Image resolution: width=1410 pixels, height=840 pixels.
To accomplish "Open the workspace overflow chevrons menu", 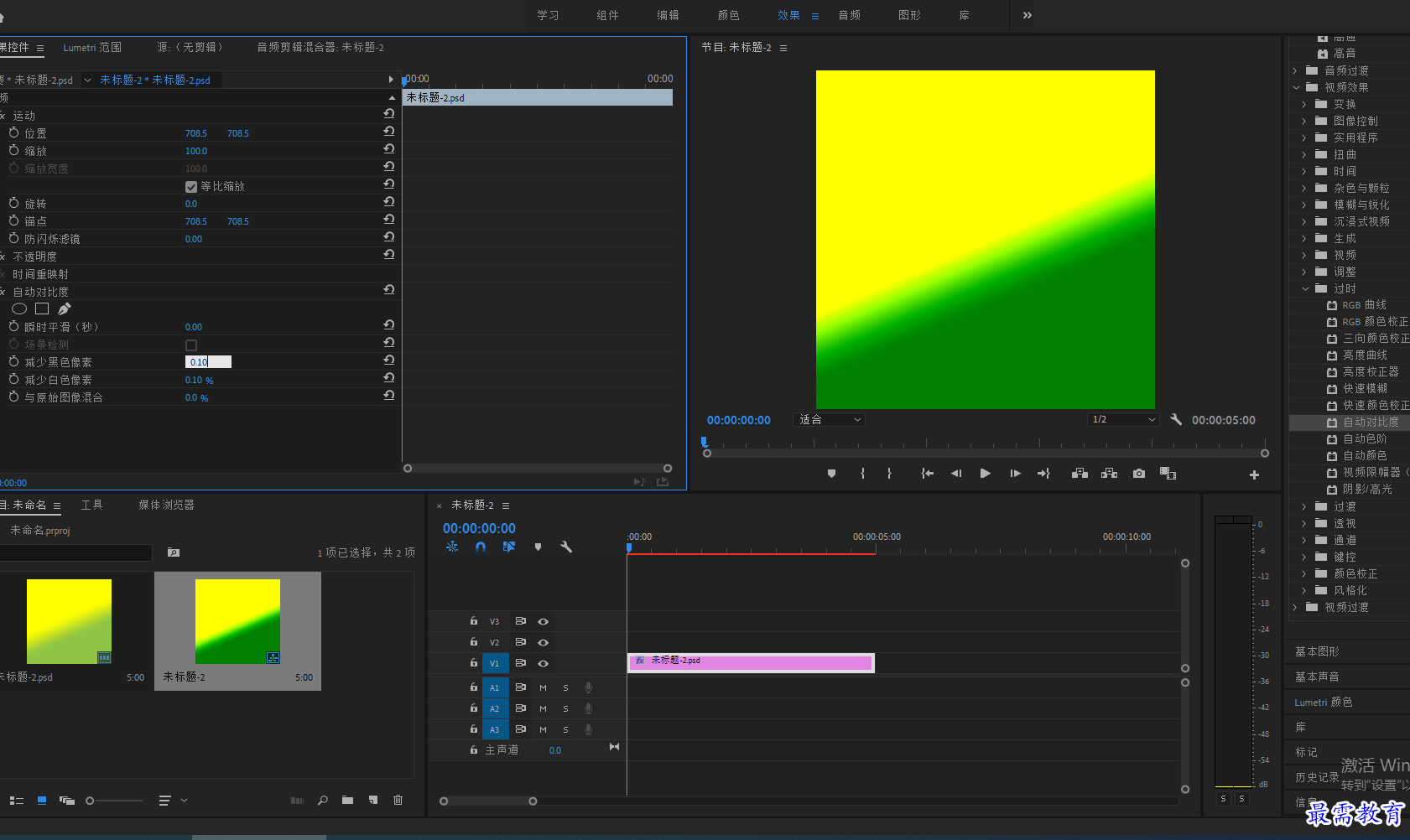I will click(1028, 15).
